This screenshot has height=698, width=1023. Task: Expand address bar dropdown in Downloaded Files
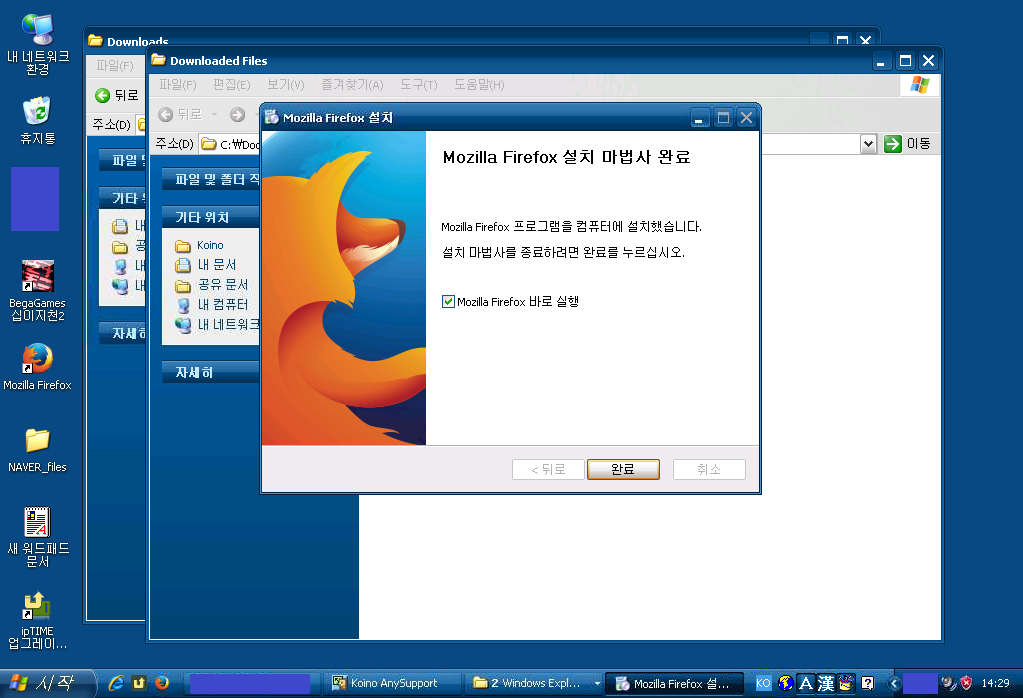(x=868, y=144)
